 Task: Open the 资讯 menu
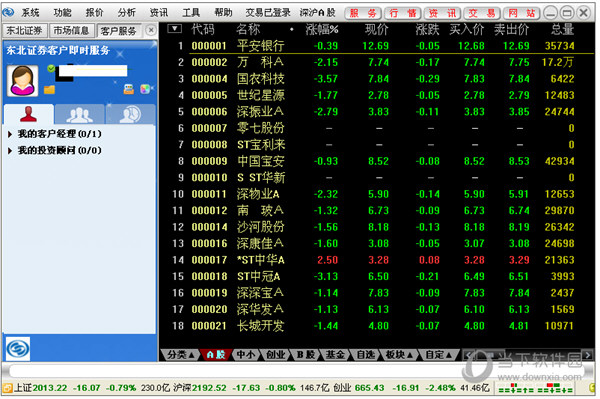click(x=159, y=13)
